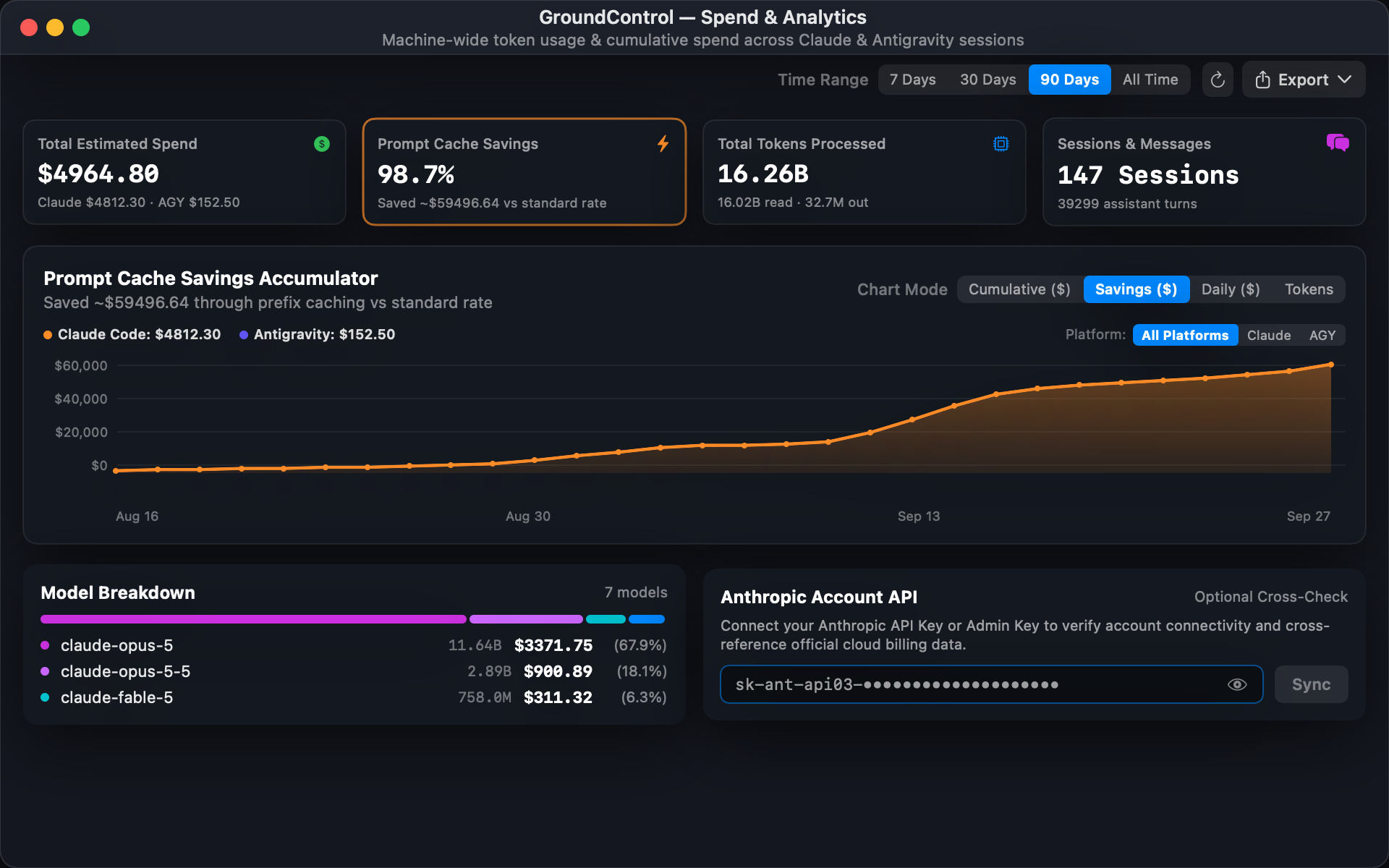The height and width of the screenshot is (868, 1389).
Task: Click the claude-fable-5 model row
Action: coord(354,697)
